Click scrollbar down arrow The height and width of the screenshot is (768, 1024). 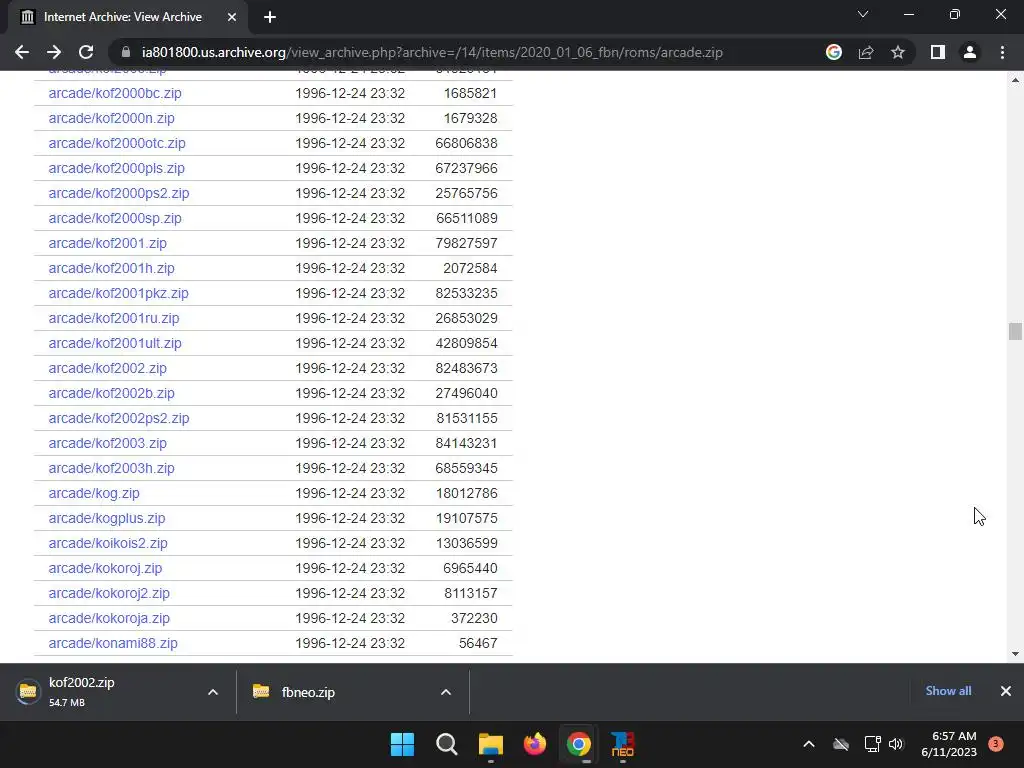click(x=1015, y=654)
